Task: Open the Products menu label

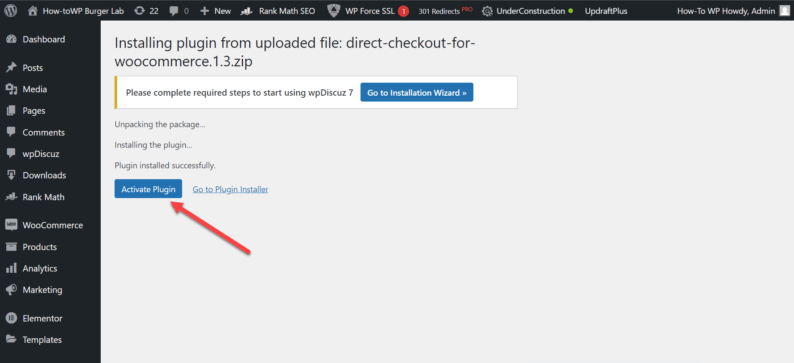Action: coord(39,247)
